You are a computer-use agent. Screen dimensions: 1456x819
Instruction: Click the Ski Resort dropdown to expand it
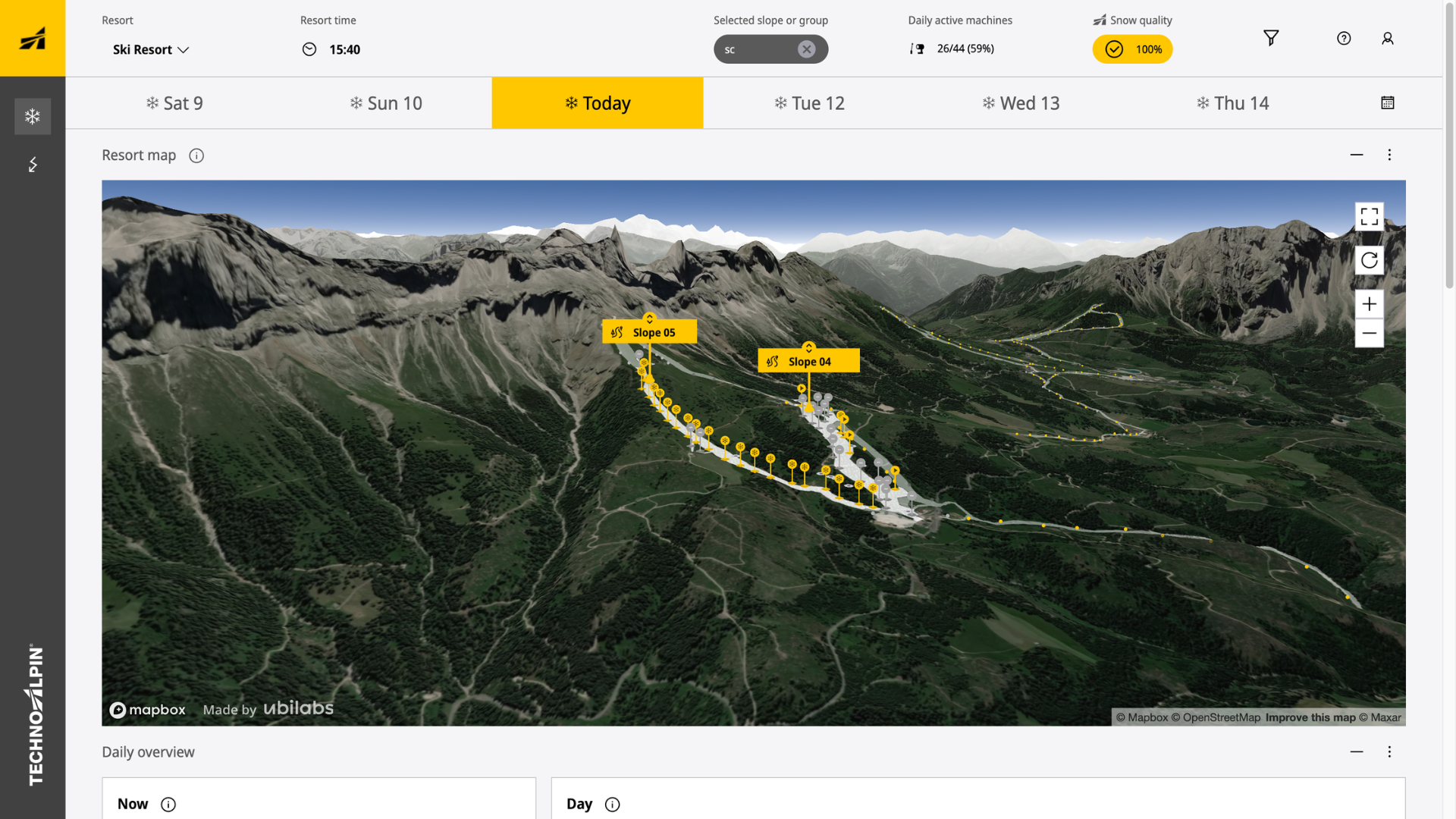[x=150, y=49]
